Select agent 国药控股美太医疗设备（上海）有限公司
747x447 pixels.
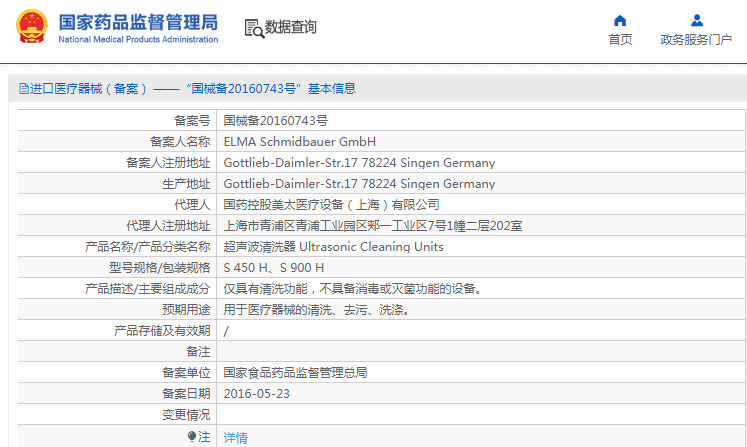click(x=332, y=204)
